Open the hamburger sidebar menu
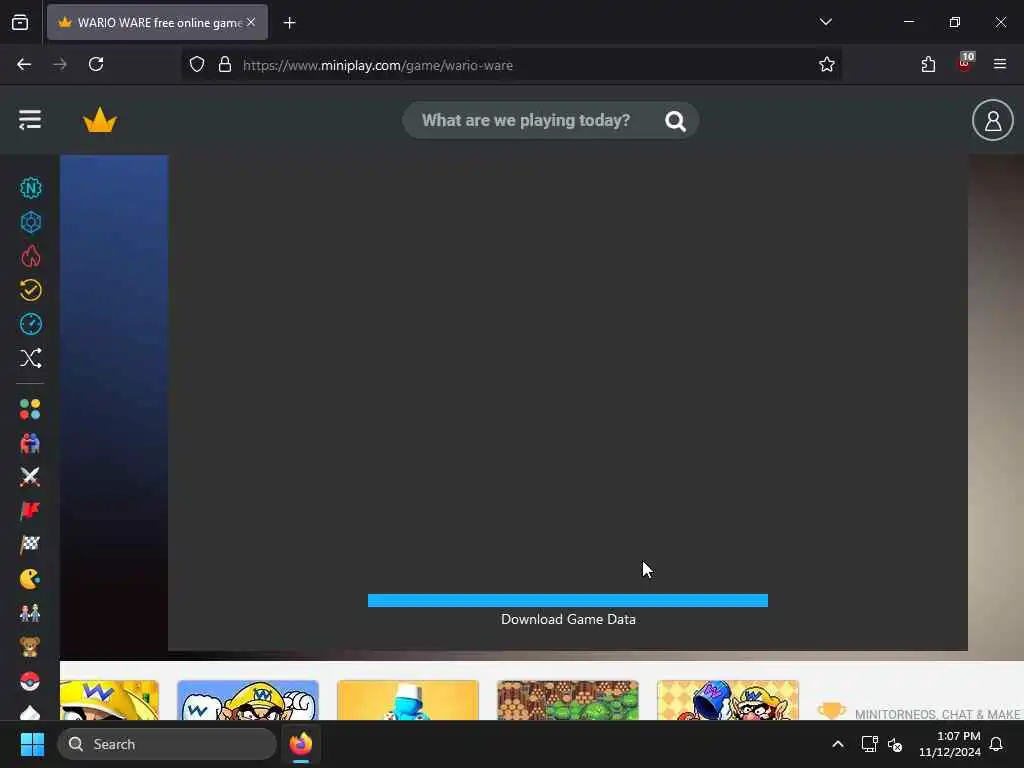 coord(30,120)
